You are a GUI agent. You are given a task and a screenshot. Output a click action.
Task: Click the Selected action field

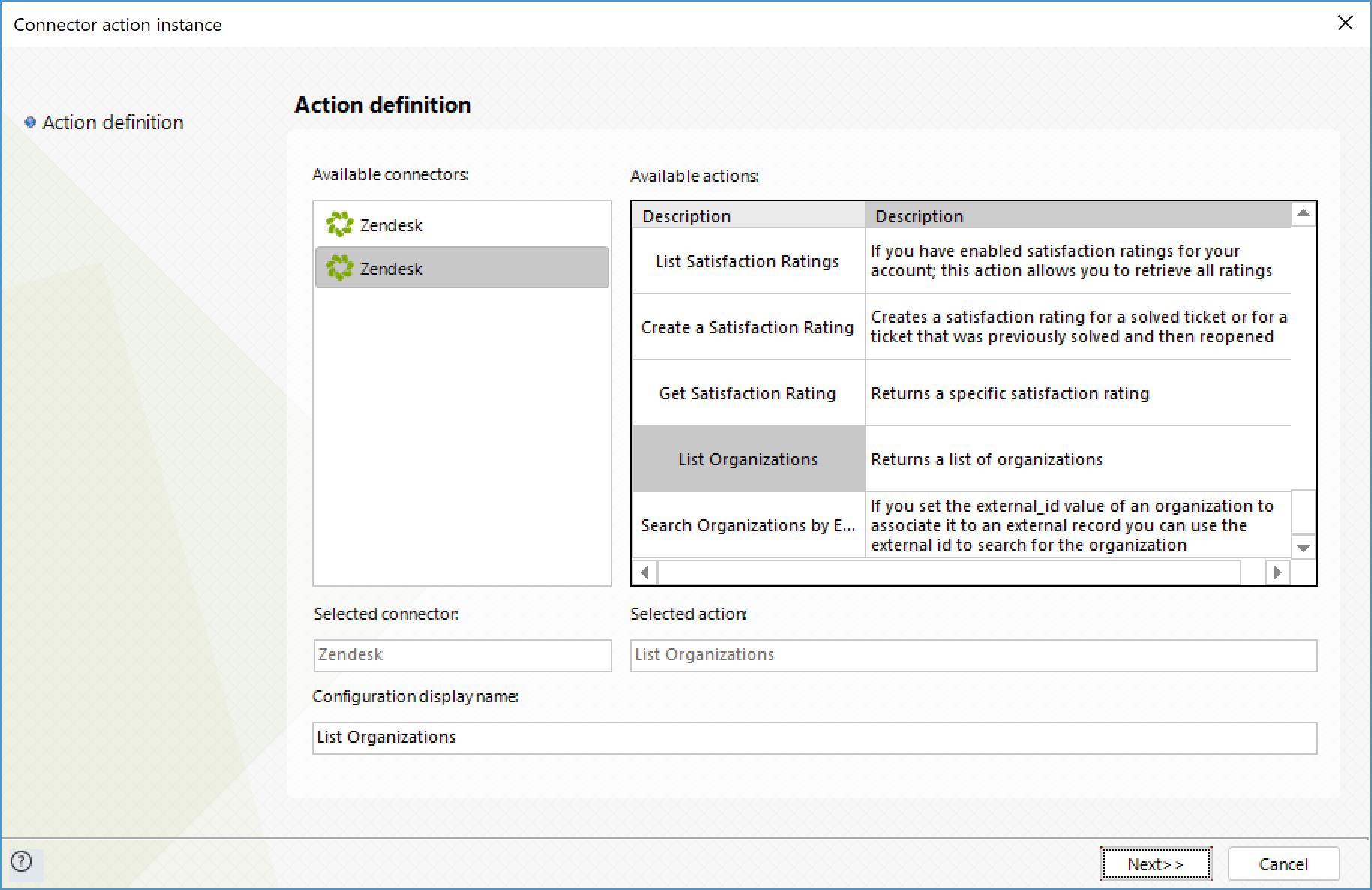(973, 655)
